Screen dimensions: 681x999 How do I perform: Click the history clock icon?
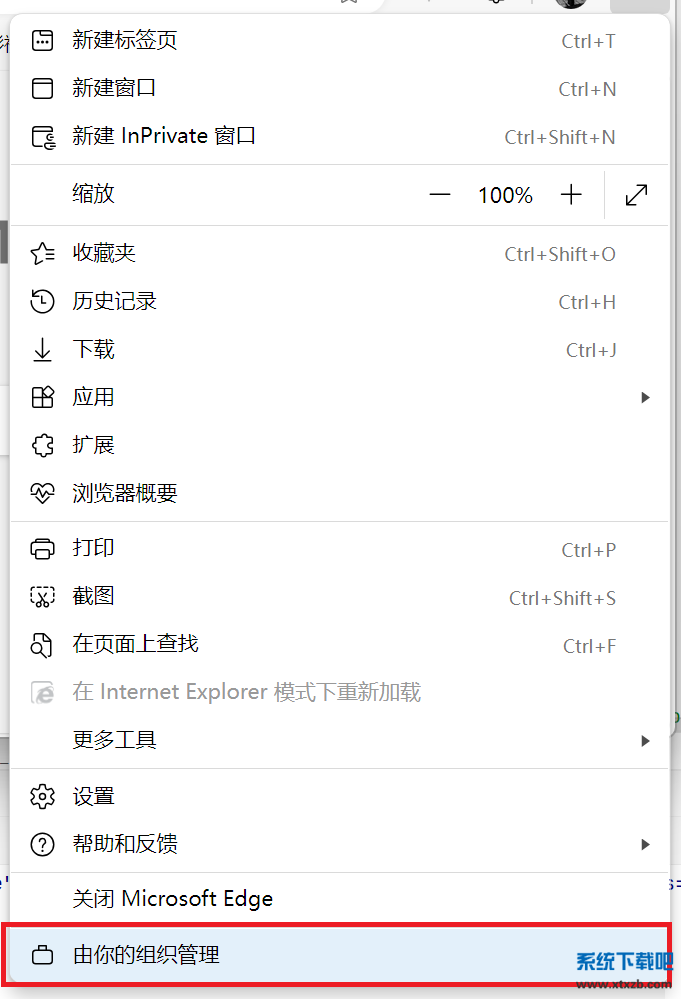tap(42, 302)
